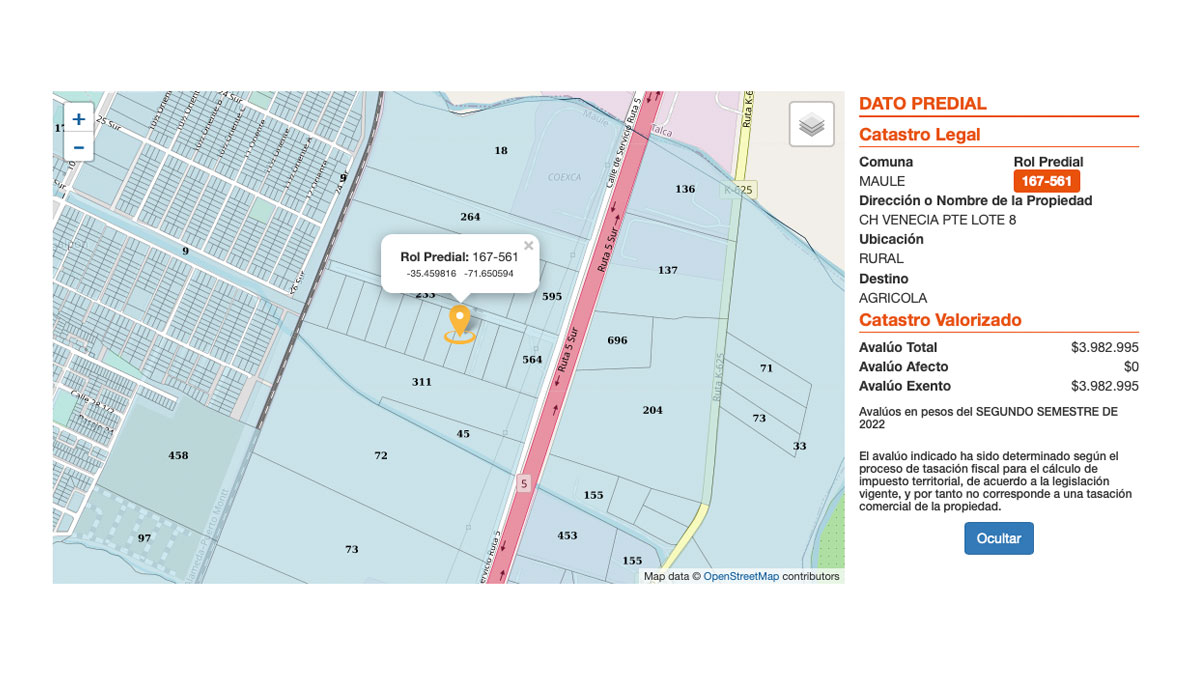Open the map layers selector

tap(811, 125)
